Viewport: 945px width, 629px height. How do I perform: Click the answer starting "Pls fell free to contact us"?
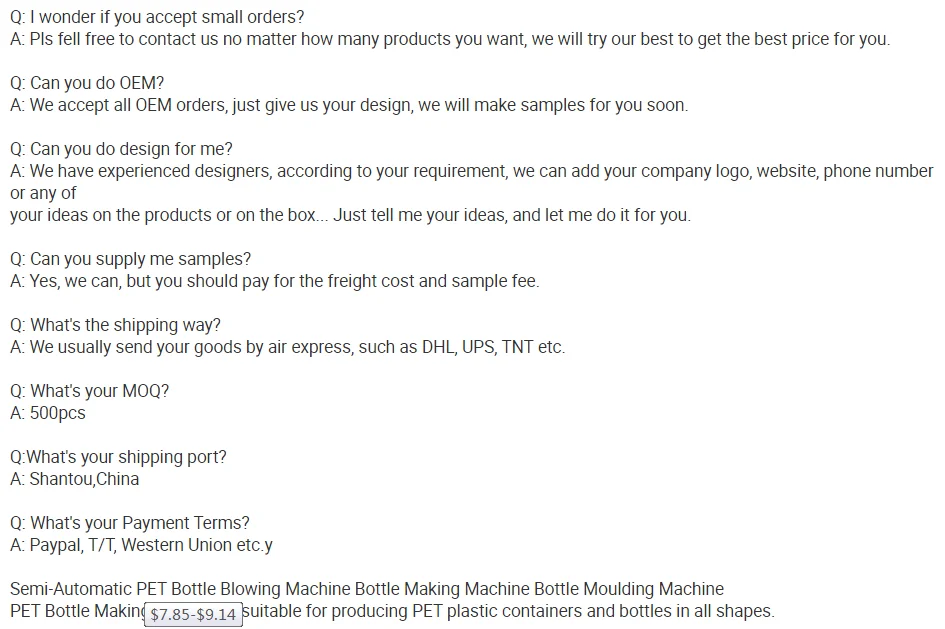click(x=449, y=39)
